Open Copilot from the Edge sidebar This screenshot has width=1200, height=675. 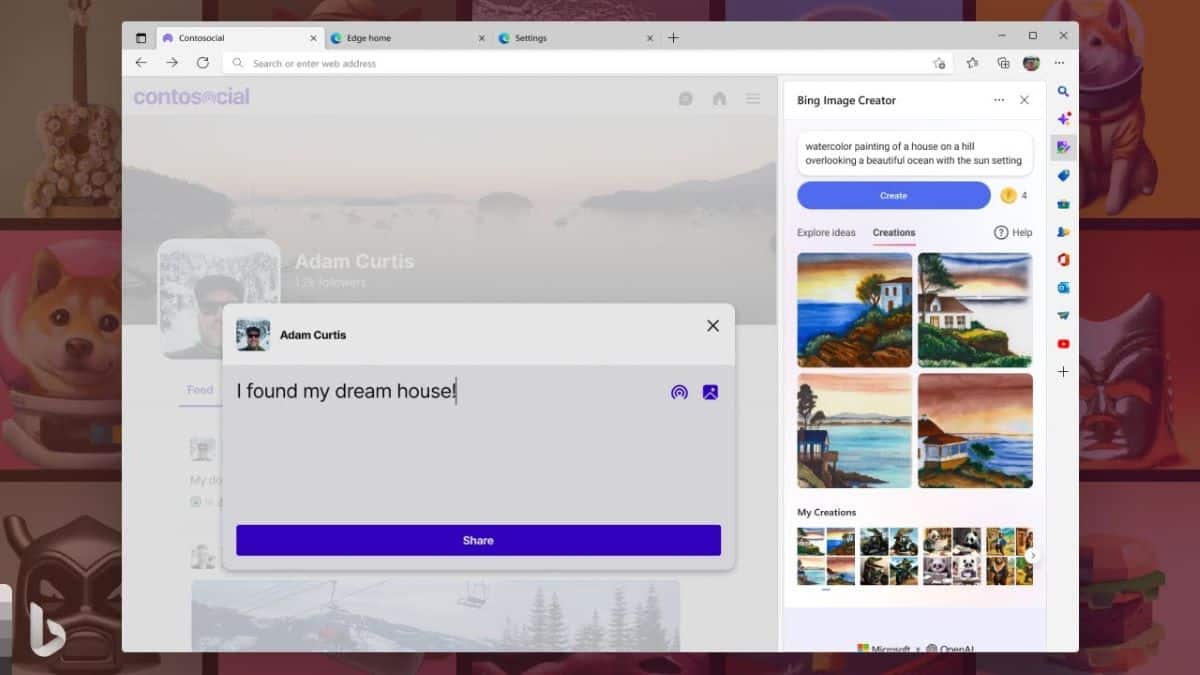click(1063, 118)
